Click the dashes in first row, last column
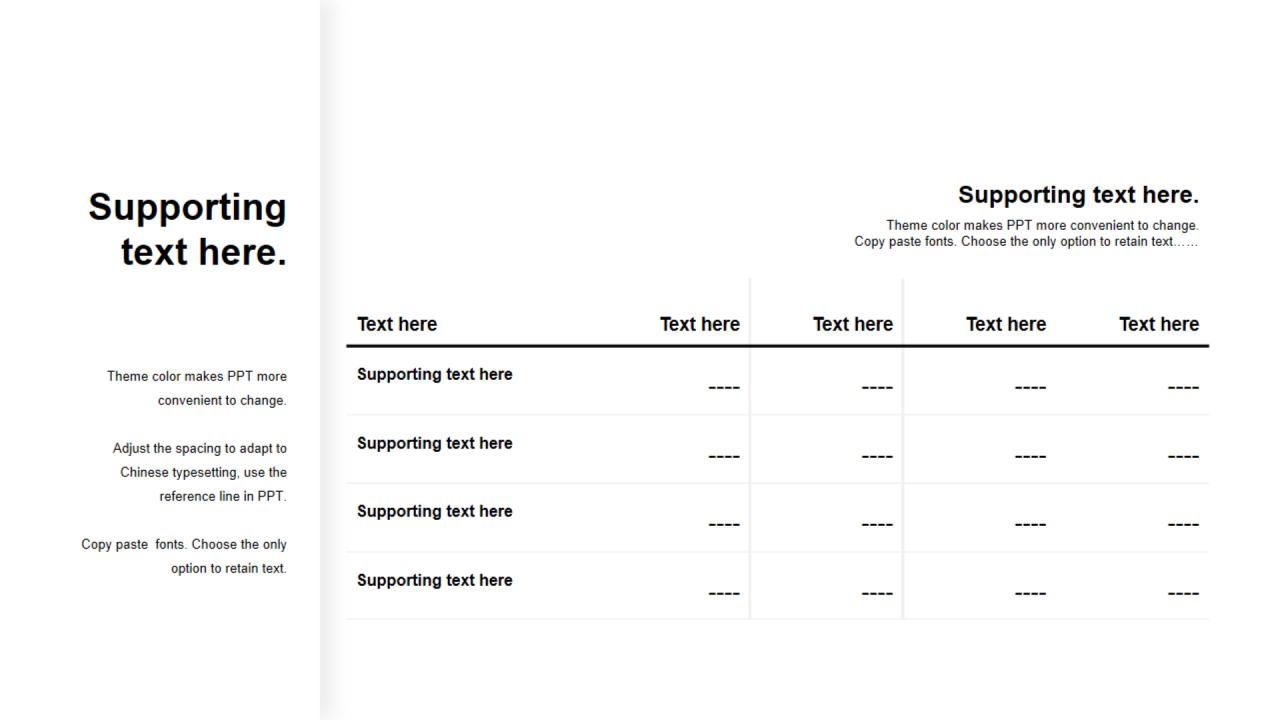Image resolution: width=1280 pixels, height=720 pixels. pyautogui.click(x=1183, y=387)
